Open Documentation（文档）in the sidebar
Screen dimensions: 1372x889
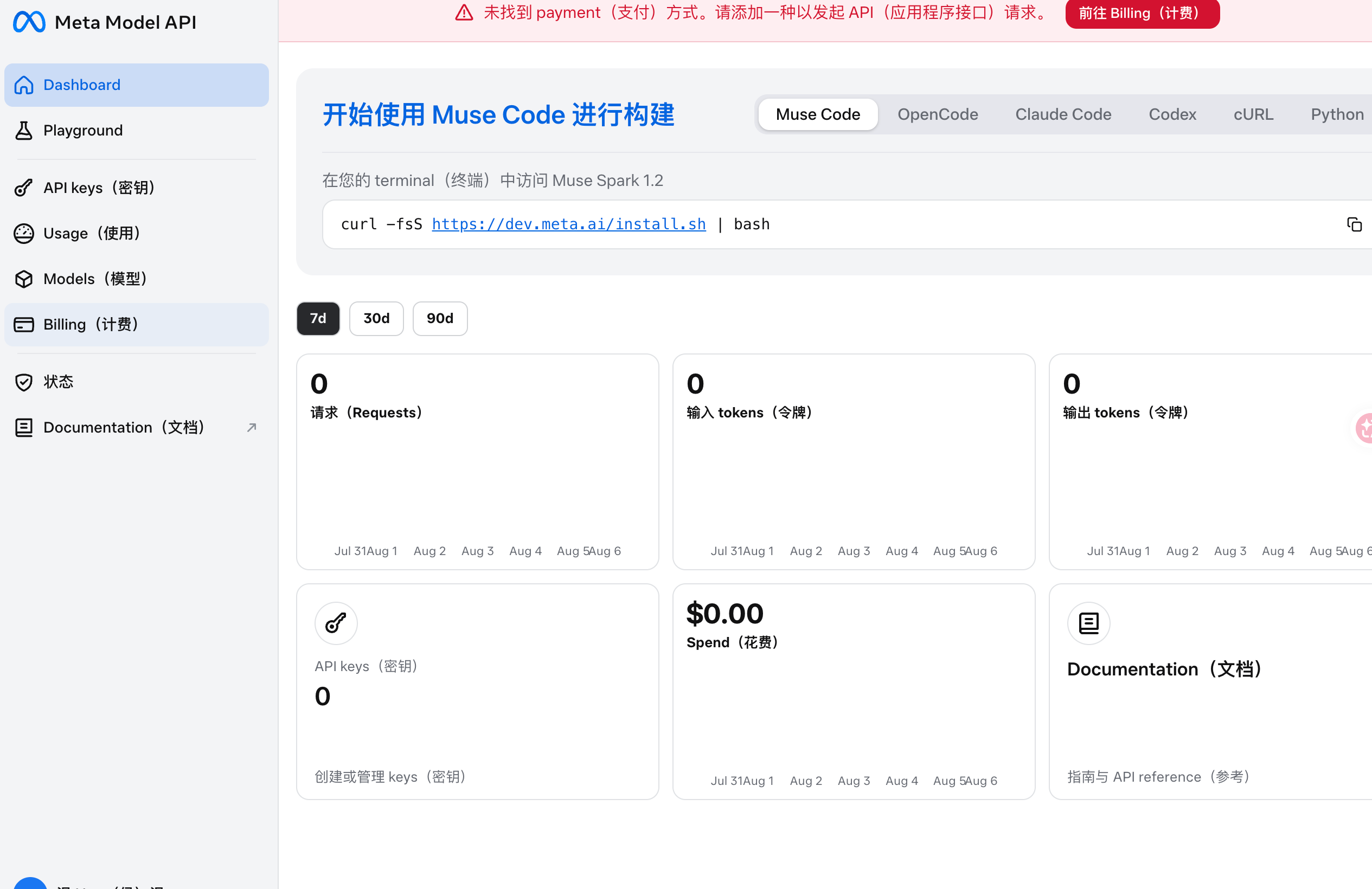[137, 428]
